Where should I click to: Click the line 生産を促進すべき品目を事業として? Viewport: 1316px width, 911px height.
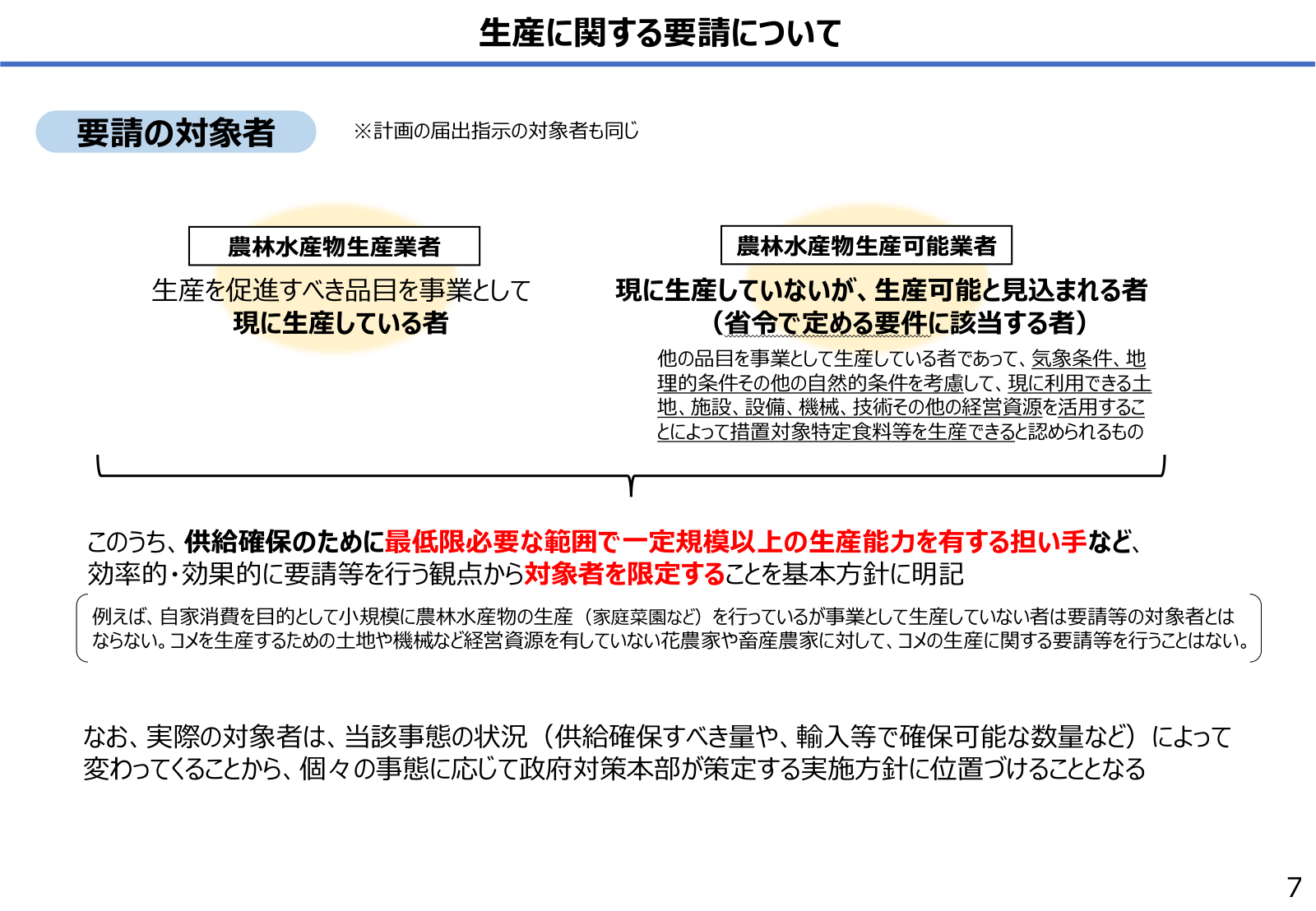click(341, 290)
